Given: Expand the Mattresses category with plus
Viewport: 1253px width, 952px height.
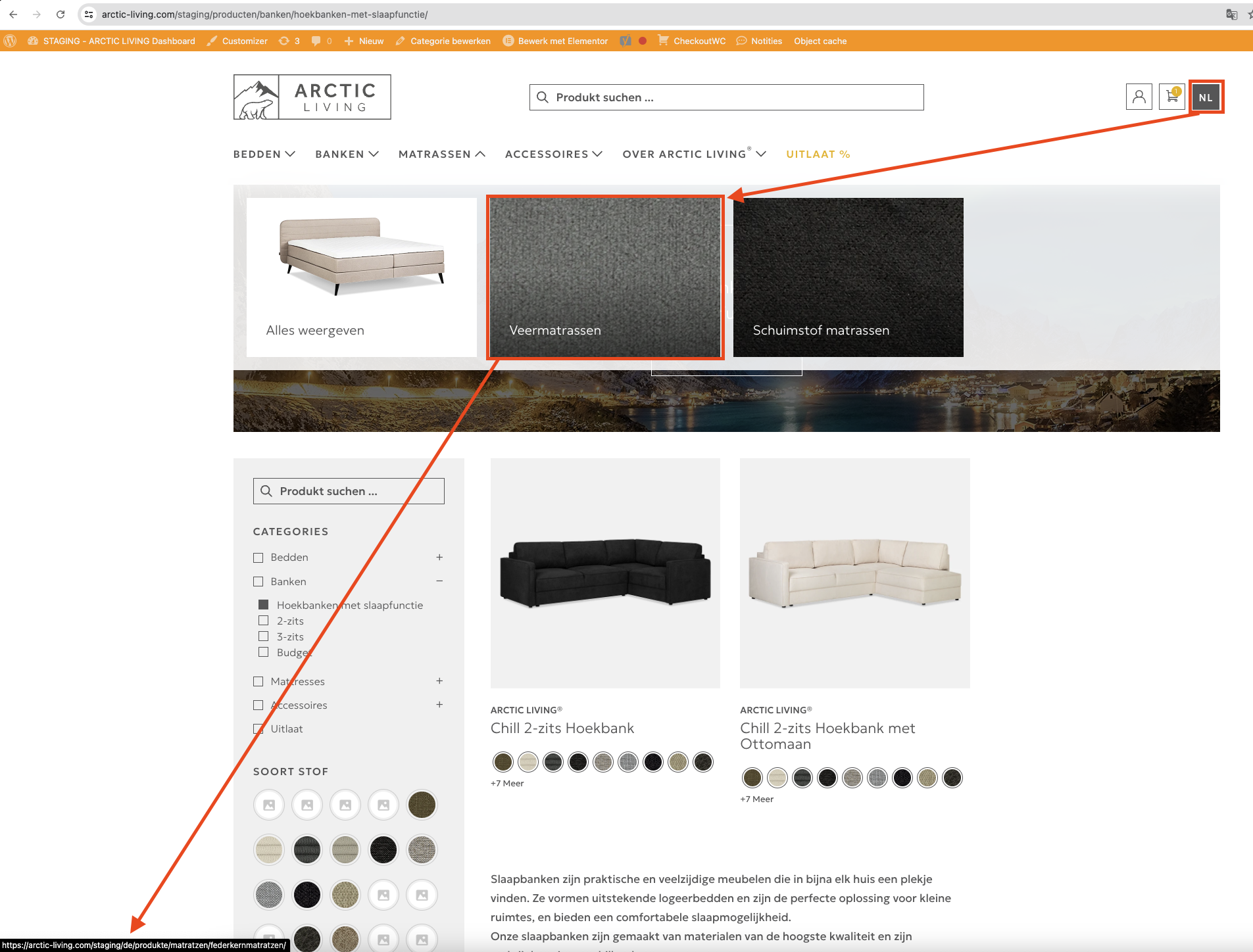Looking at the screenshot, I should 439,681.
